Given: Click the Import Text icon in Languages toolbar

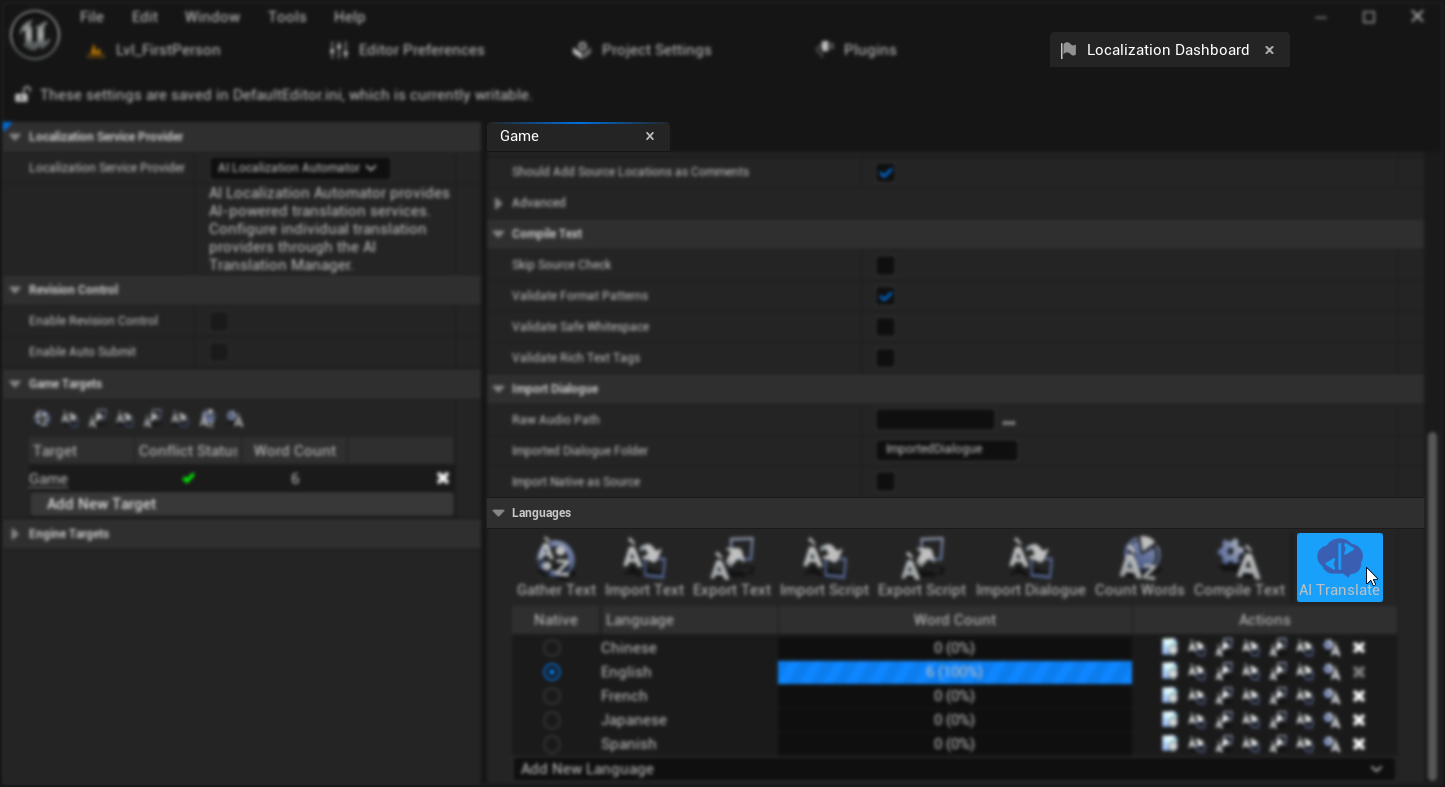Looking at the screenshot, I should (645, 558).
